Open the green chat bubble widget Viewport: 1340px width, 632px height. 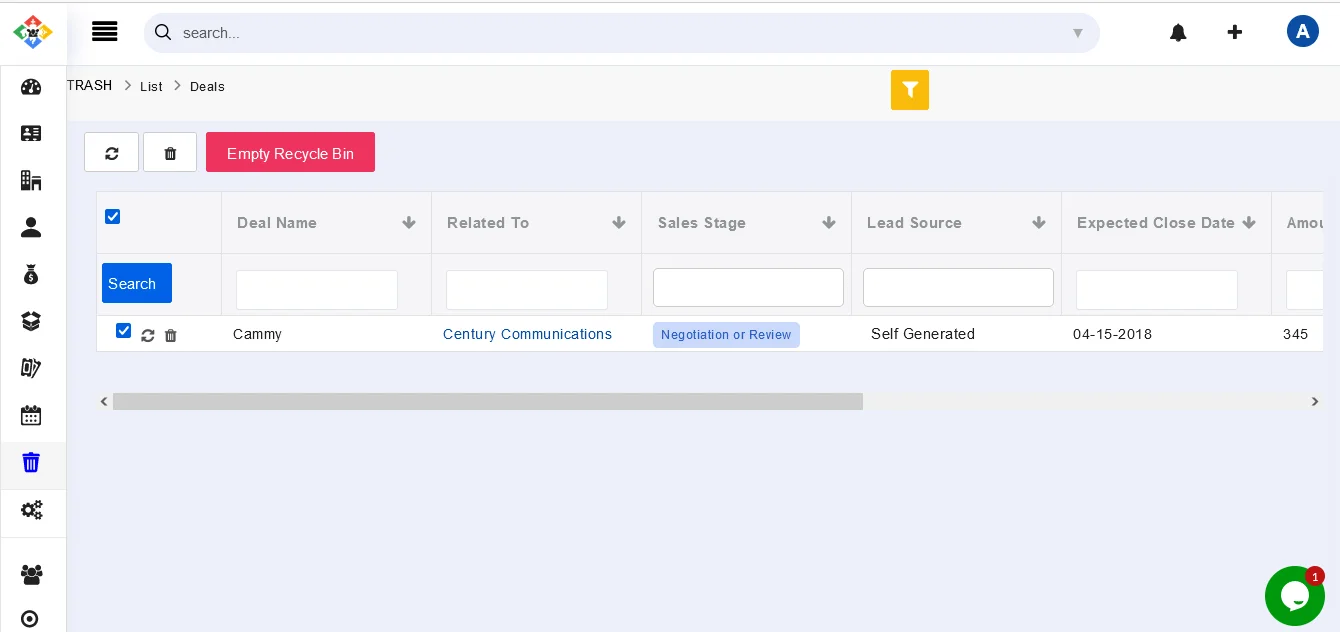[1294, 596]
